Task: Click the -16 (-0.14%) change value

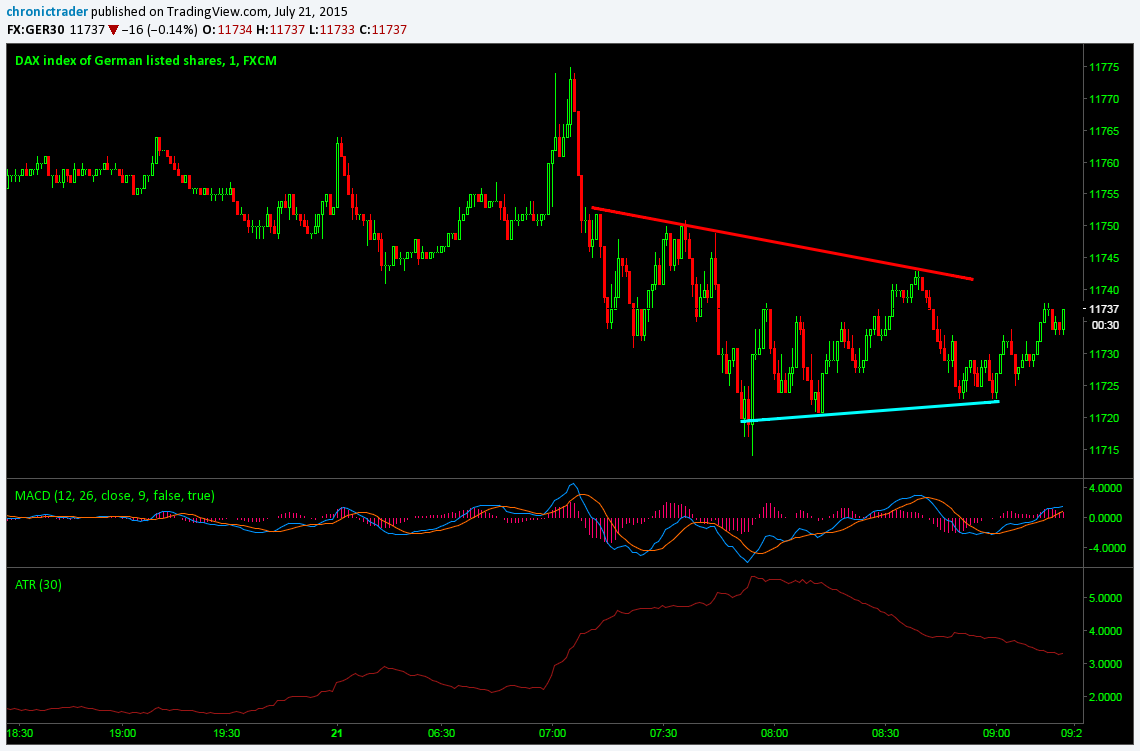Action: (160, 30)
